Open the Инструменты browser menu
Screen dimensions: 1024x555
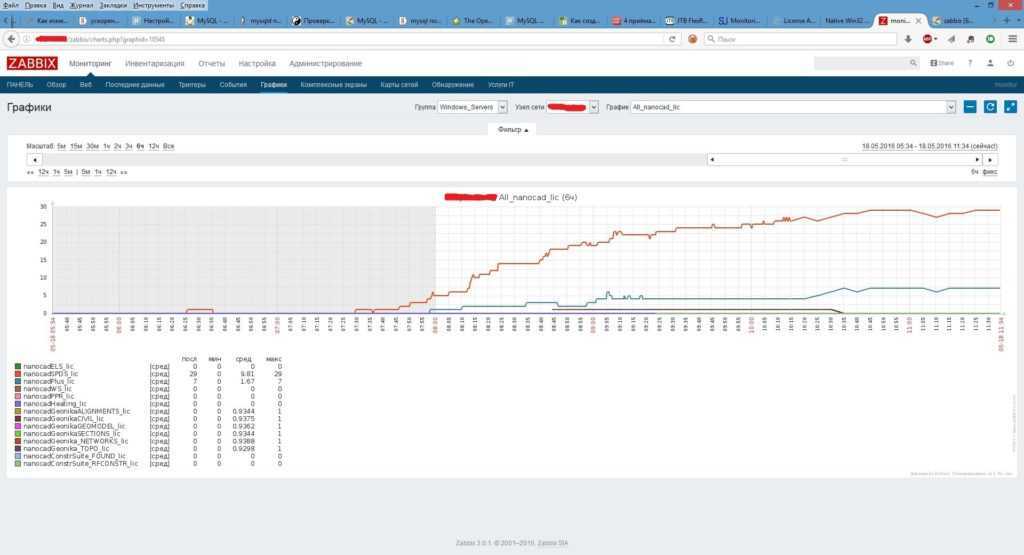click(153, 5)
